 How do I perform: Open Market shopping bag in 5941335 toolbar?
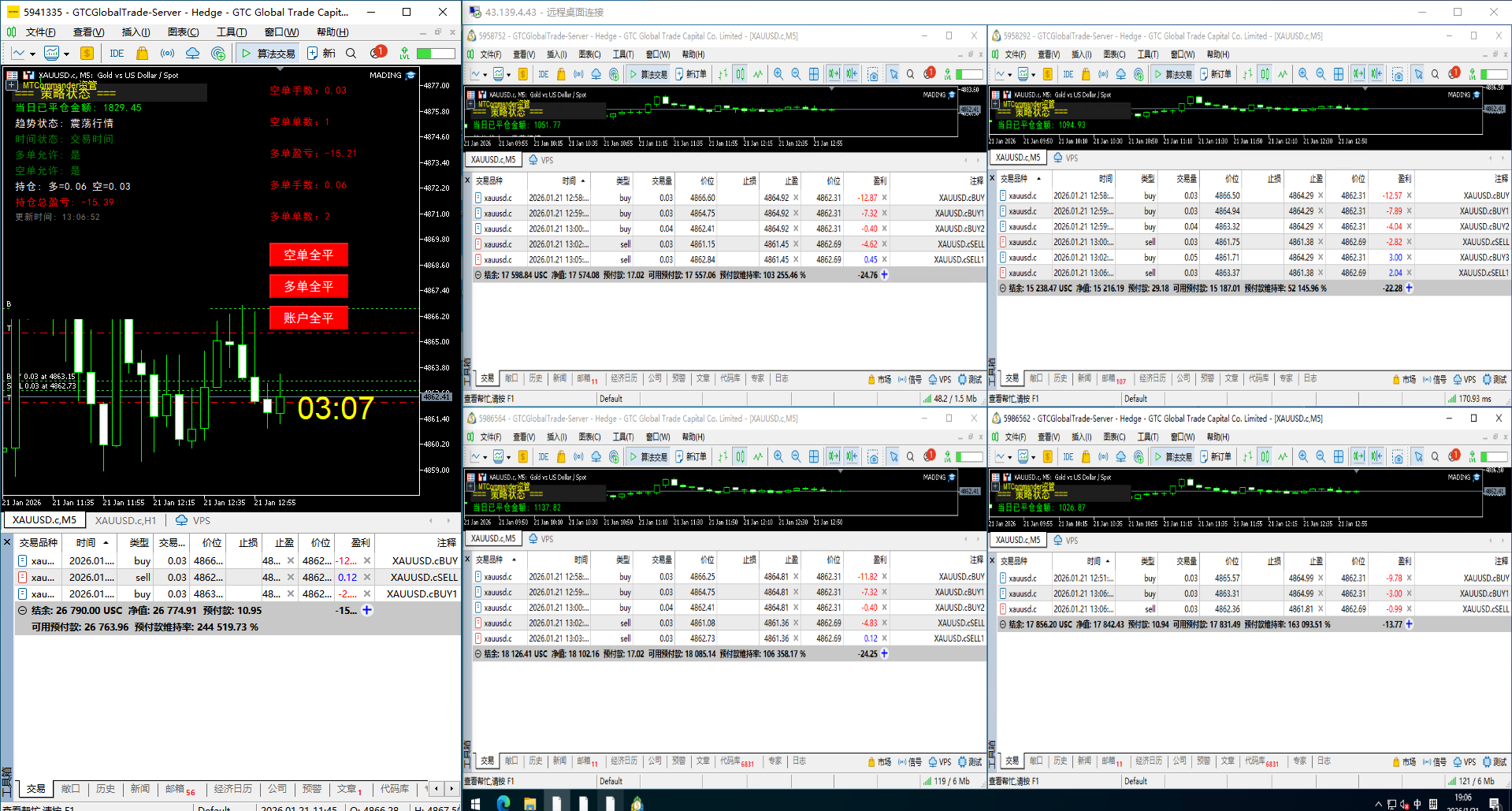coord(142,54)
